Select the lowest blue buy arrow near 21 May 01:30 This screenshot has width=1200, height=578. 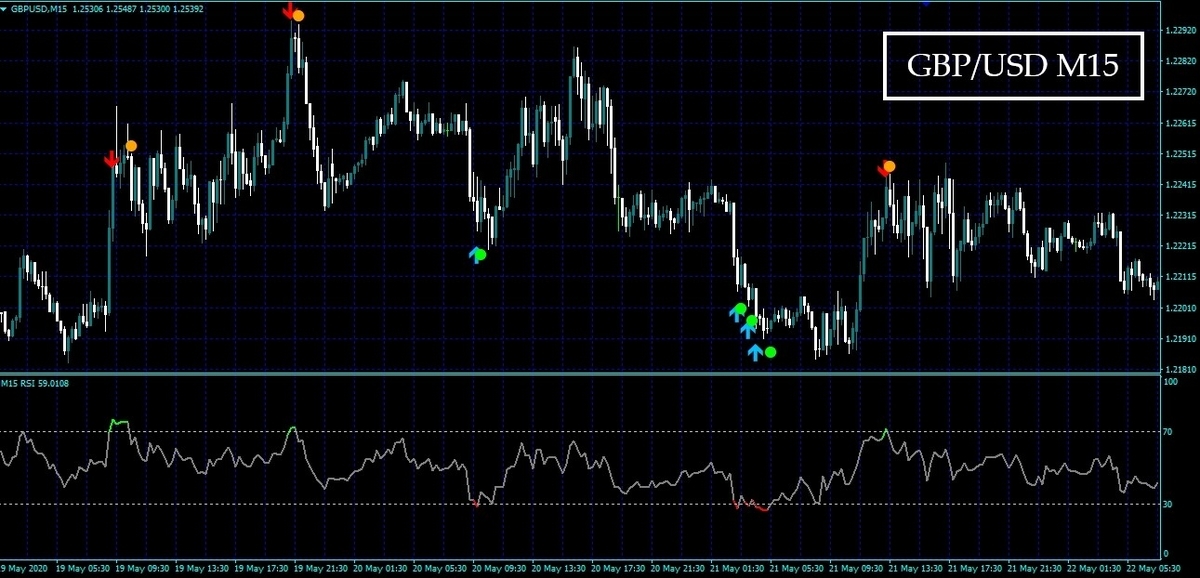pos(756,352)
